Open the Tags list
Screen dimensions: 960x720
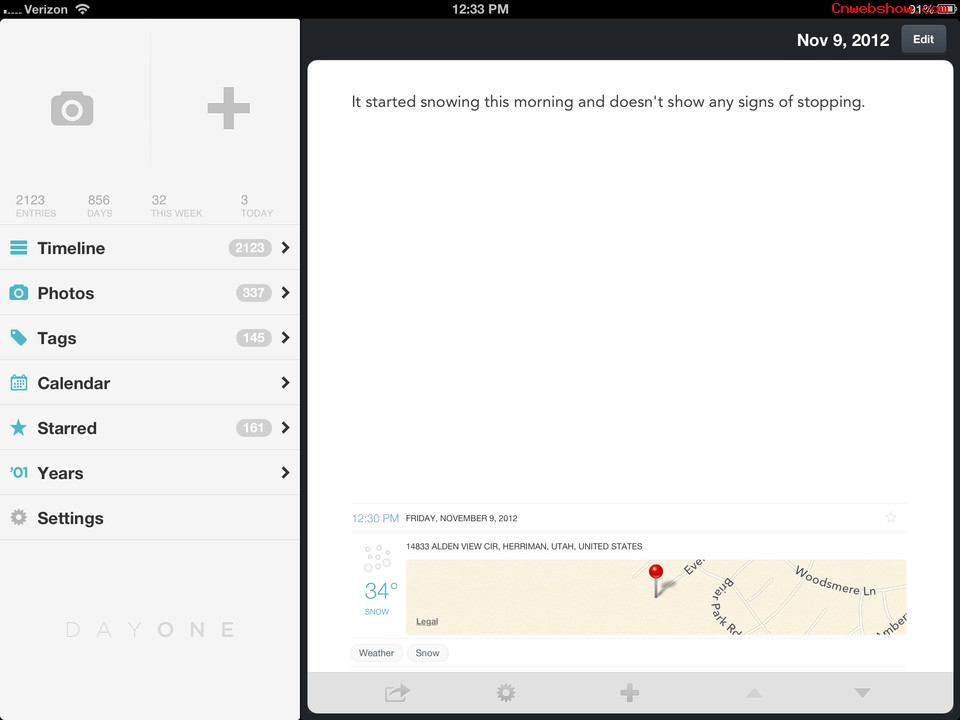click(57, 338)
